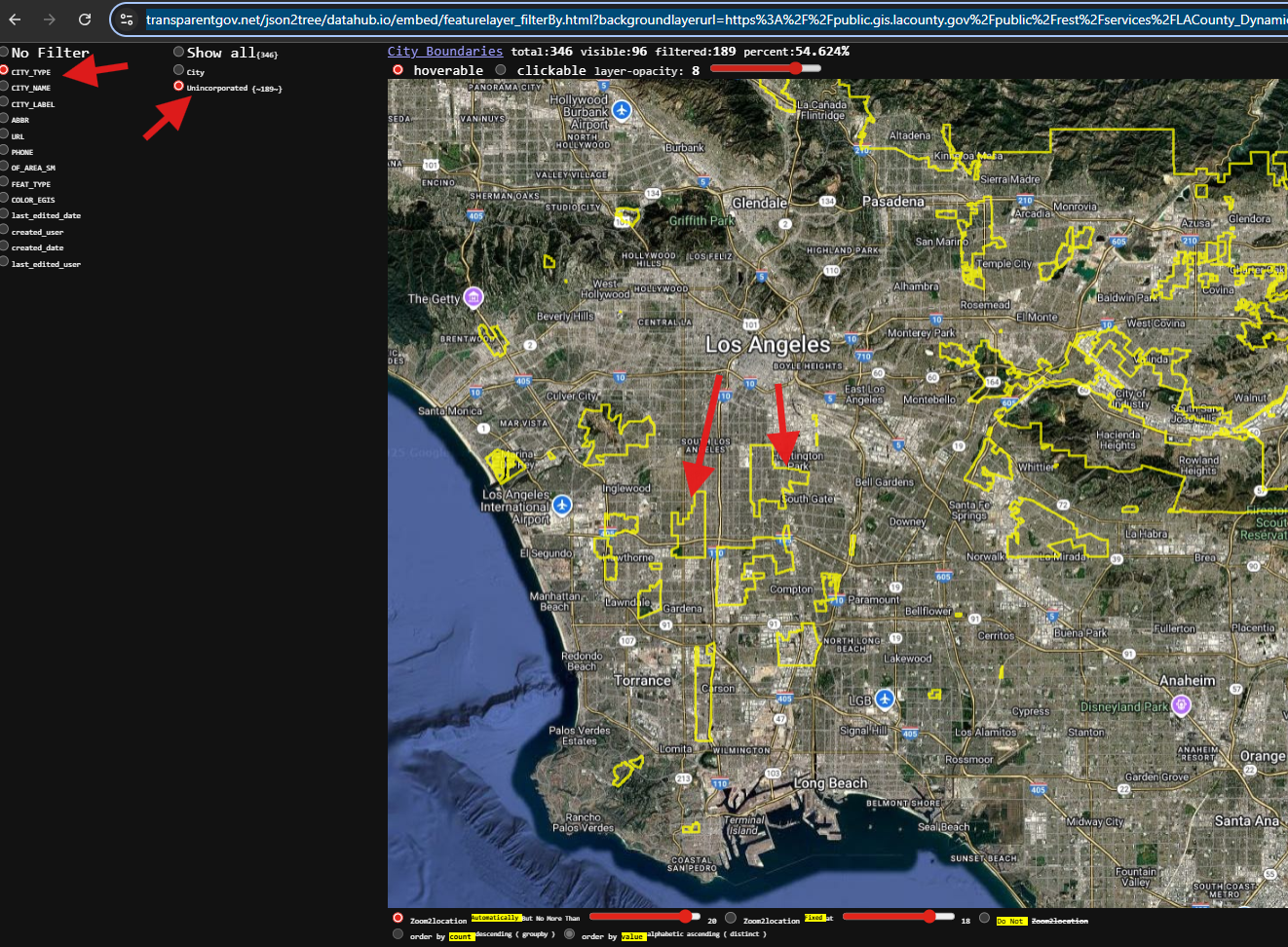This screenshot has width=1288, height=947.
Task: Open the City_Boundaries link
Action: click(x=445, y=52)
